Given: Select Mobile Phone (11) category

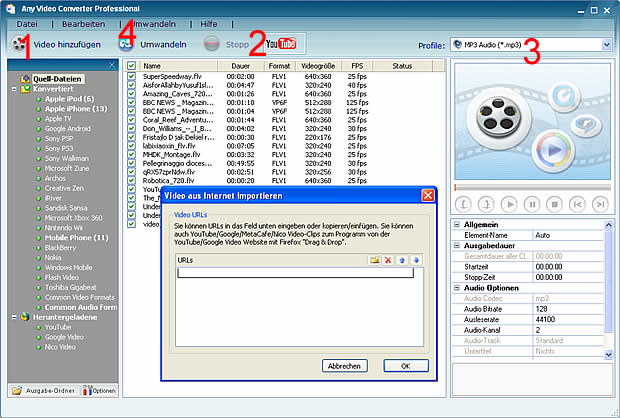Looking at the screenshot, I should coord(76,238).
